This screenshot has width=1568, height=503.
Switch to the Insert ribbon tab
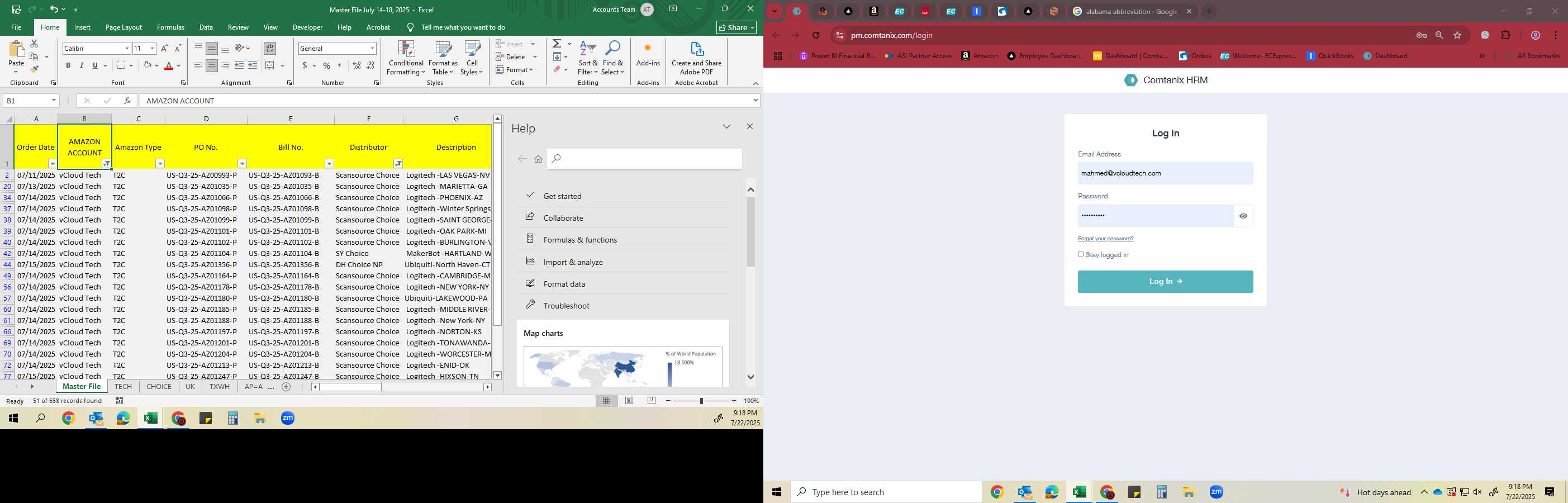82,27
